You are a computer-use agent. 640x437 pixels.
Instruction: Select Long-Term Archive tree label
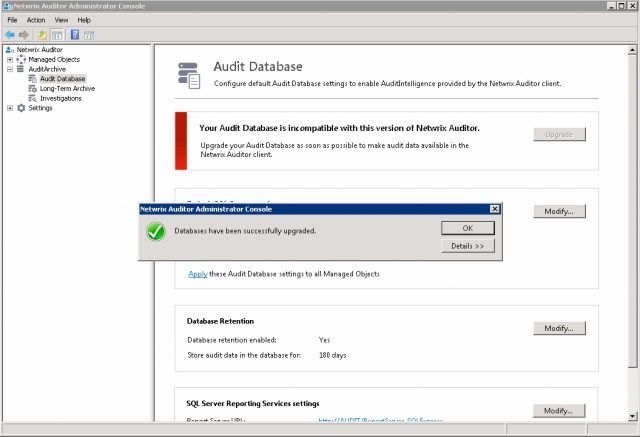pyautogui.click(x=67, y=89)
